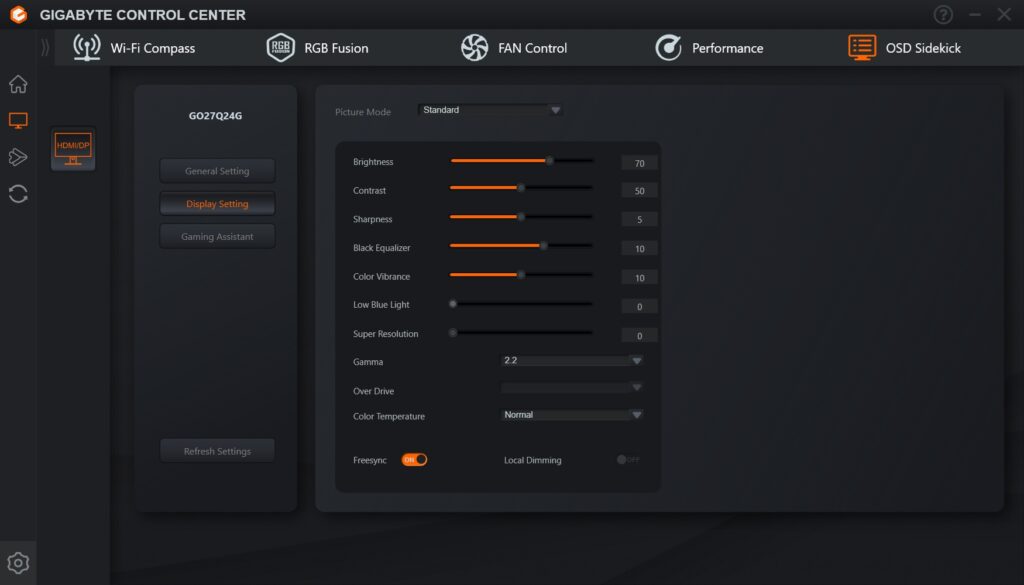Select the monitor icon in the sidebar

tap(18, 120)
